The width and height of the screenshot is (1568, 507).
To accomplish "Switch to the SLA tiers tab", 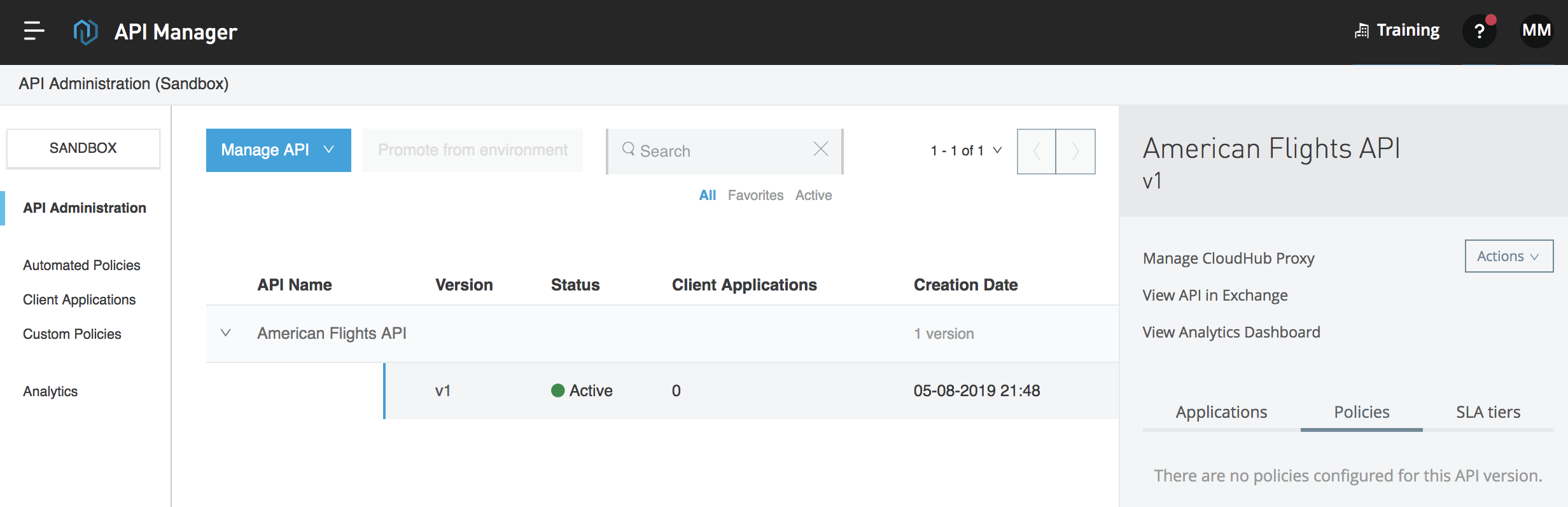I will (x=1488, y=412).
